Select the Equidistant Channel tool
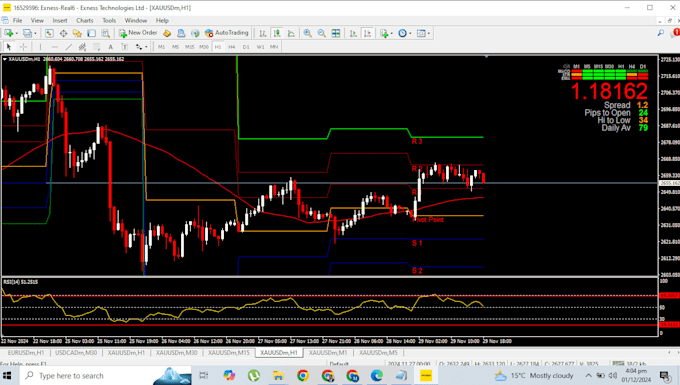The width and height of the screenshot is (680, 385). 82,46
